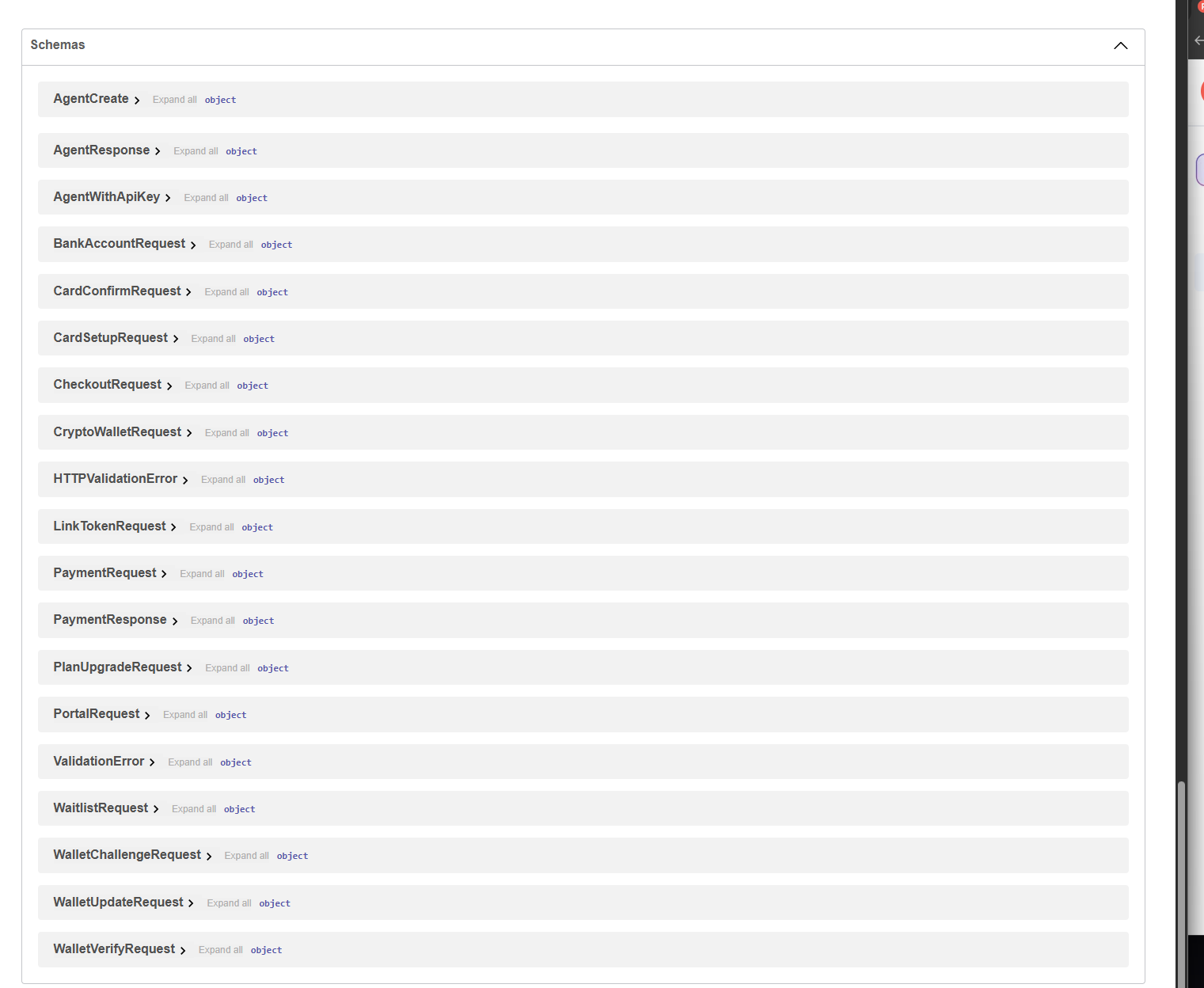Viewport: 1204px width, 988px height.
Task: Expand the BankAccountRequest schema
Action: click(119, 244)
